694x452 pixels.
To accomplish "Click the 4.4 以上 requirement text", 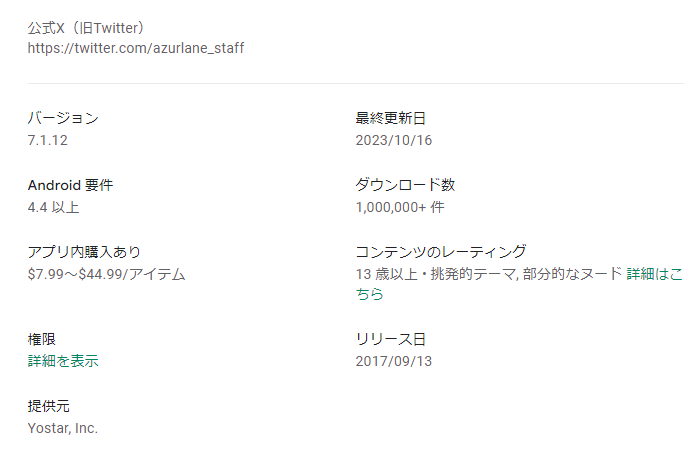I will click(x=53, y=207).
